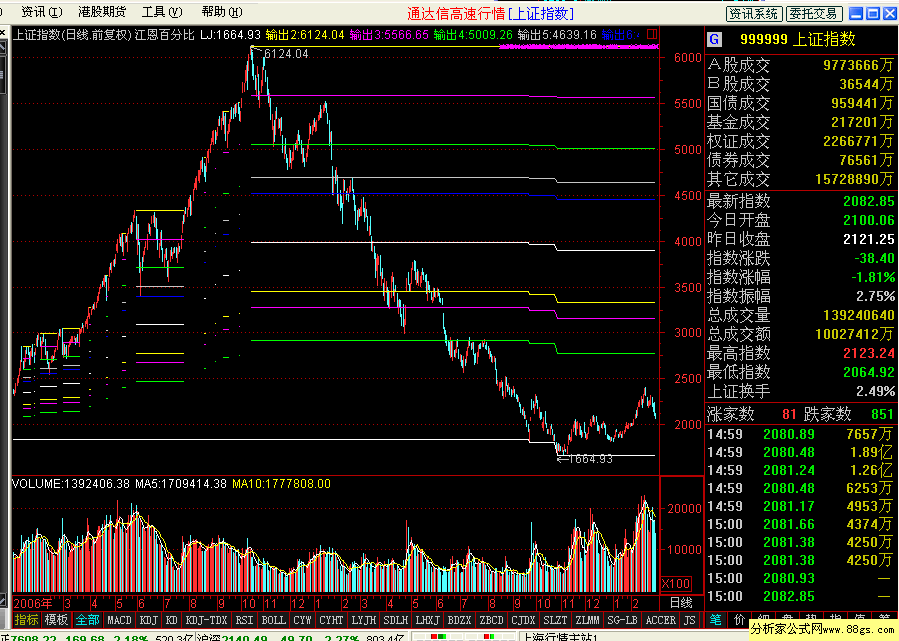The height and width of the screenshot is (641, 899).
Task: Click the small red square icon at chart top right
Action: coord(652,34)
